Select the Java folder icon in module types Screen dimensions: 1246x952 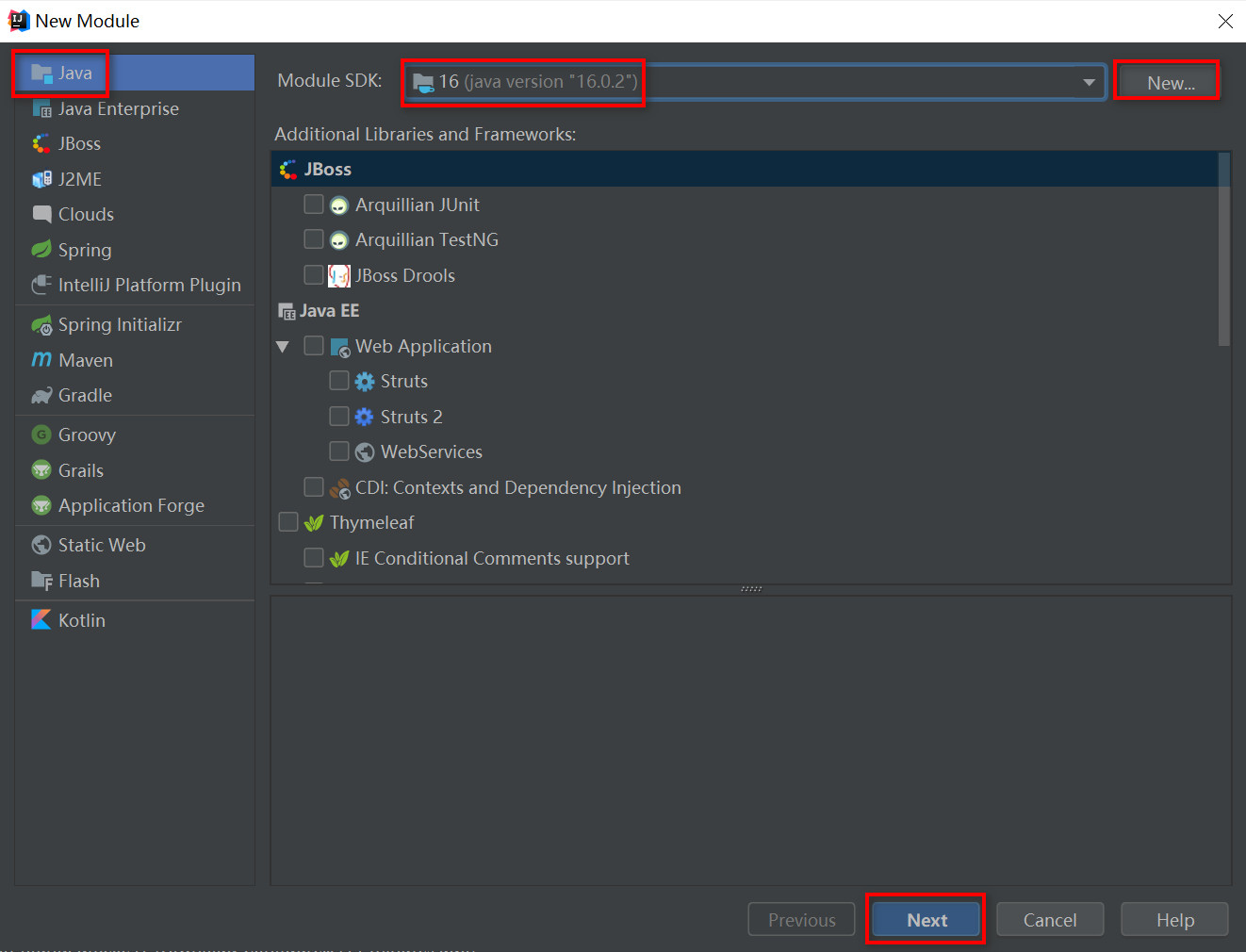click(41, 74)
